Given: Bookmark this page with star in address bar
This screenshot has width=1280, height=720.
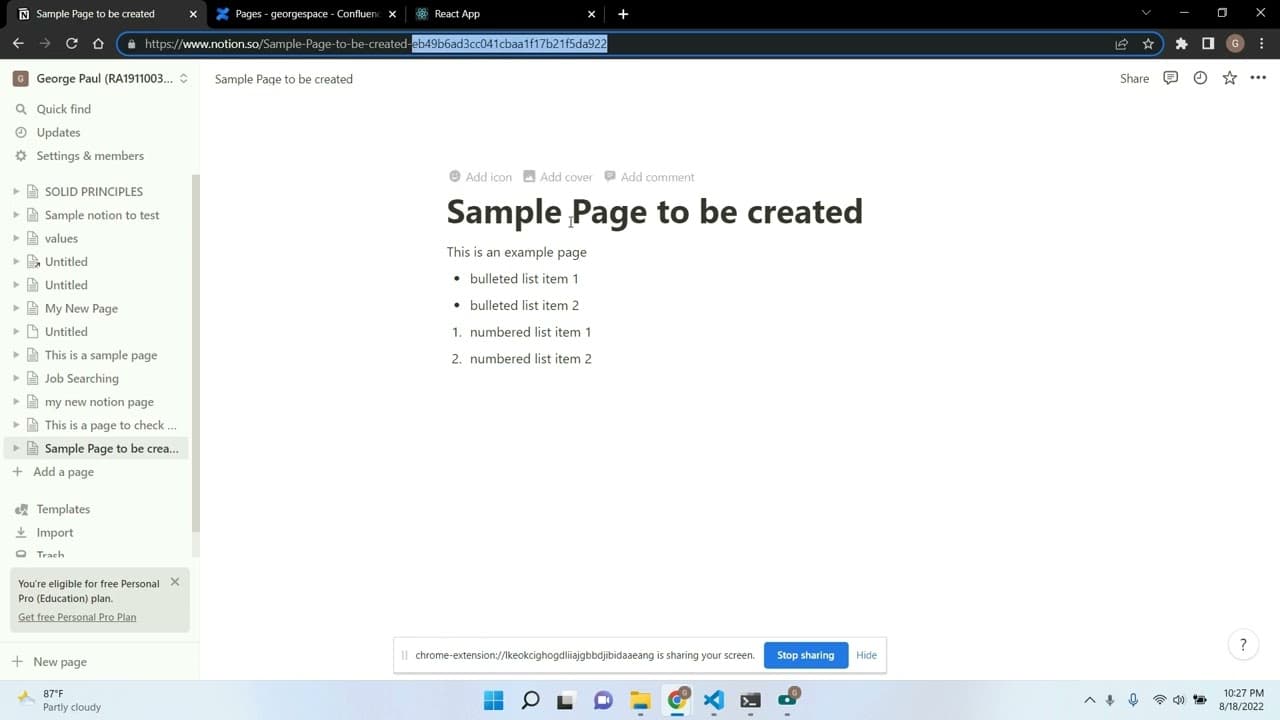Looking at the screenshot, I should 1148,44.
